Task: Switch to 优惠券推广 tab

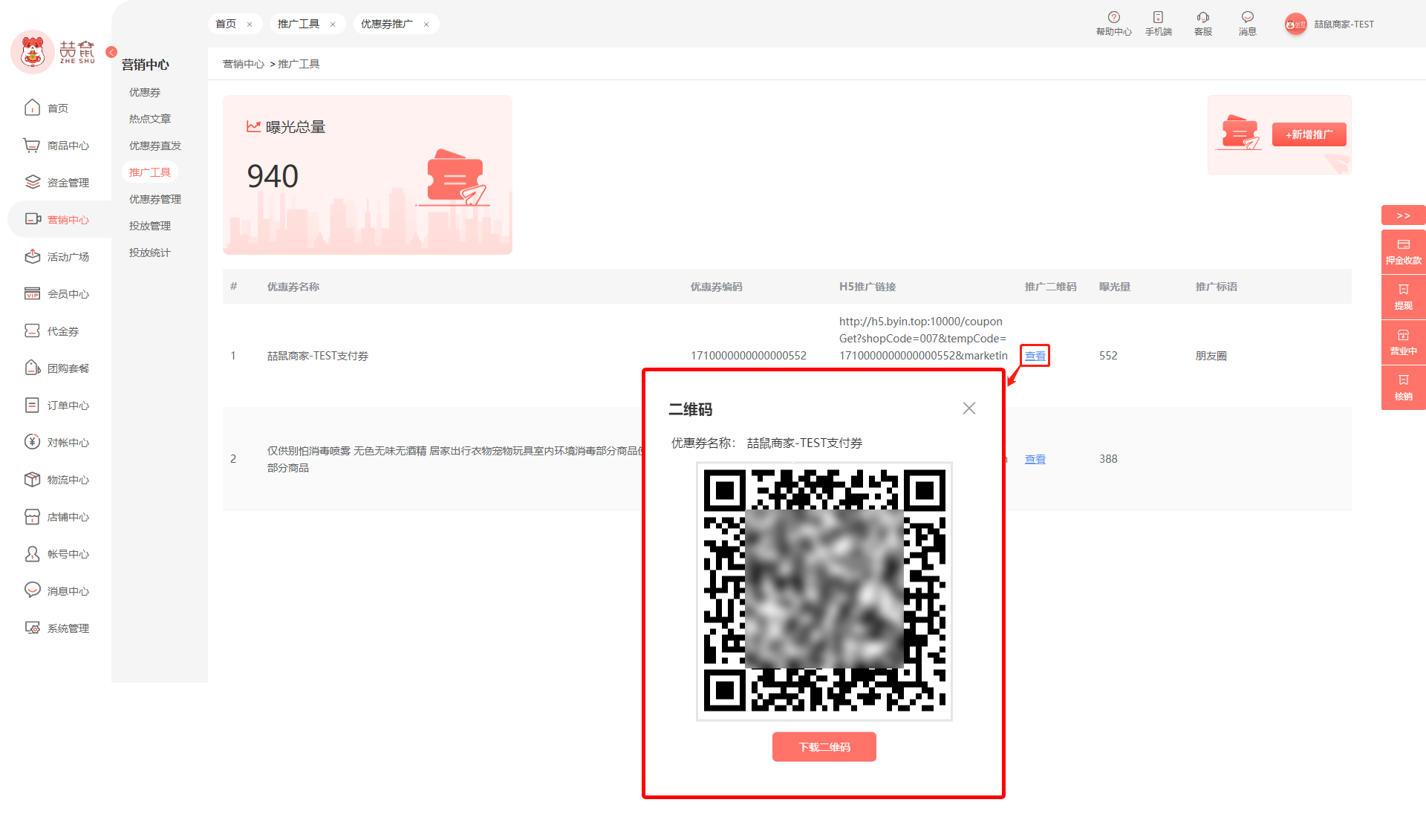Action: 386,24
